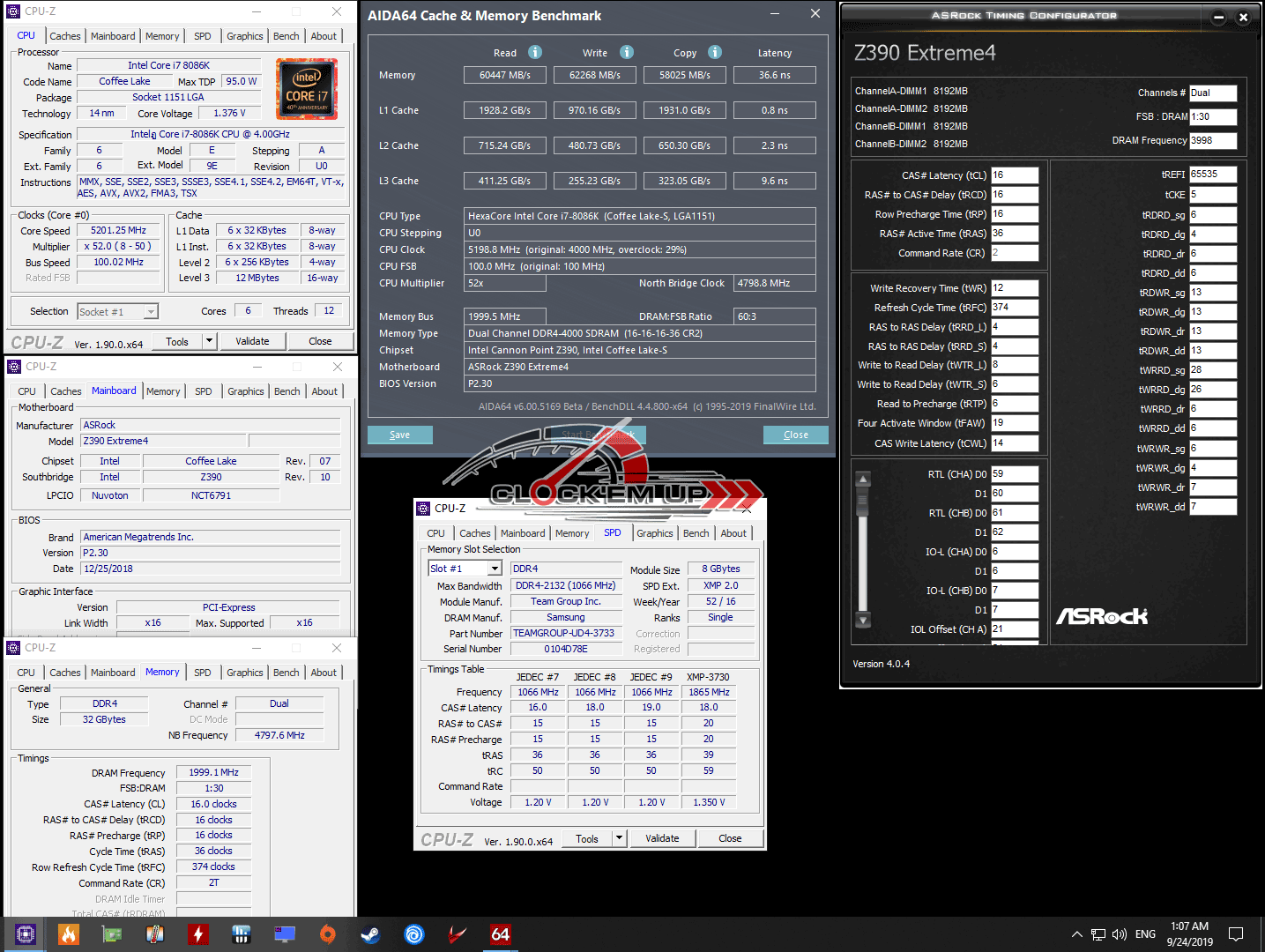Click Save in AIDA64 benchmark window

pos(400,435)
